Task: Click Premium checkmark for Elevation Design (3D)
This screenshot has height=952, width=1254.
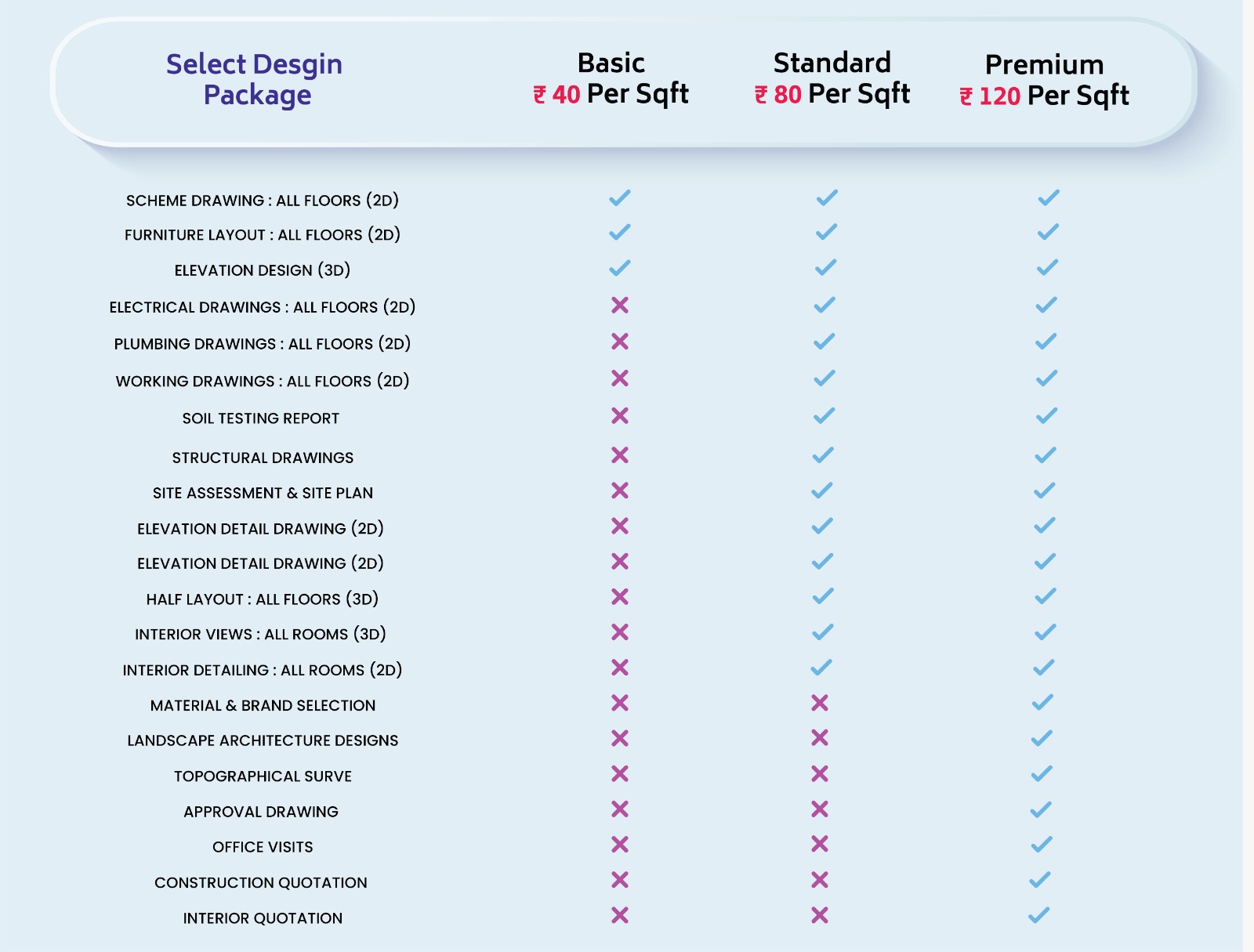Action: (x=1048, y=267)
